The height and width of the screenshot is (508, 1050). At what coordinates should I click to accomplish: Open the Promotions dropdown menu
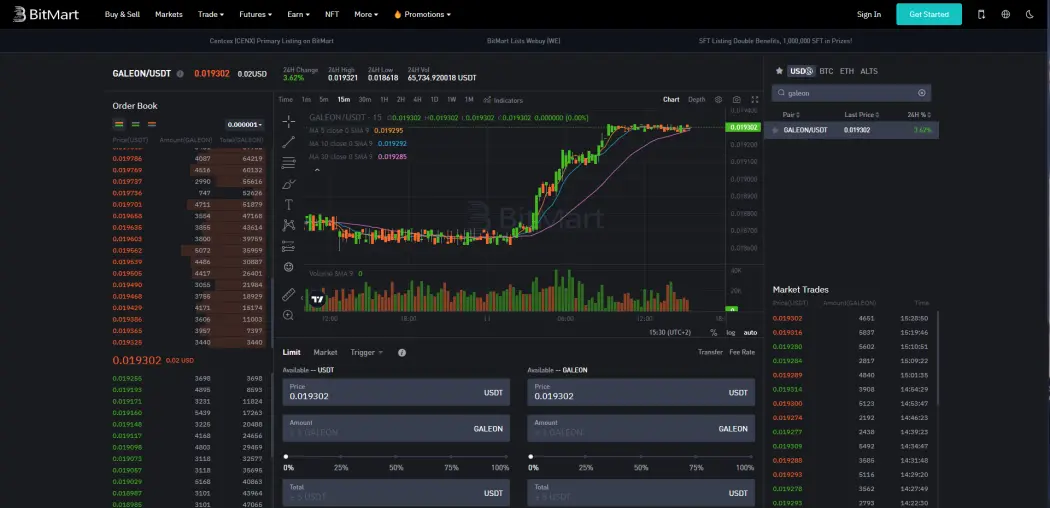tap(422, 14)
